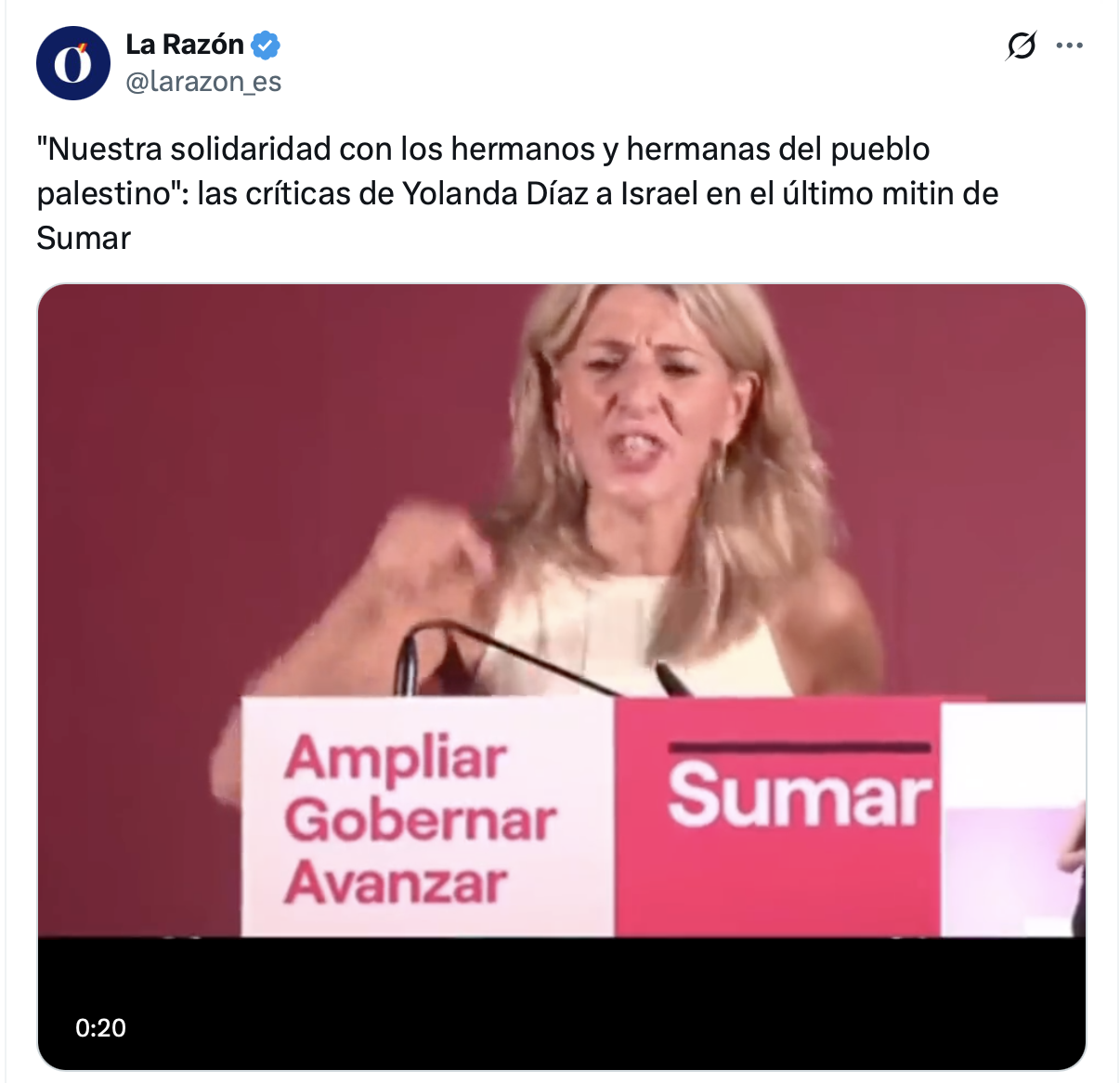Click the 0:20 video duration label
Screen dimensions: 1120x1083
[100, 1027]
